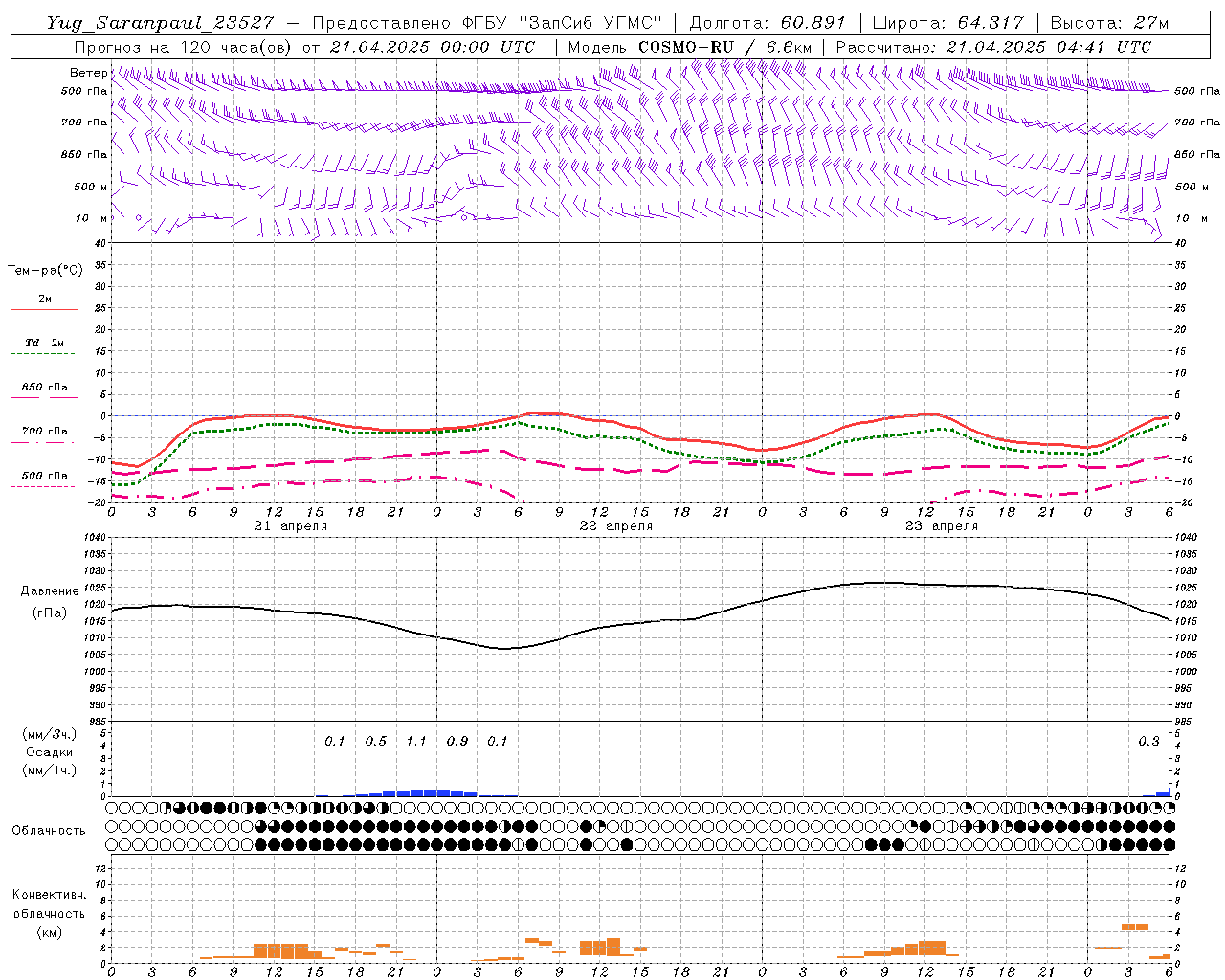Click the Облачность cloud cover label
The image size is (1225, 980).
(x=49, y=830)
